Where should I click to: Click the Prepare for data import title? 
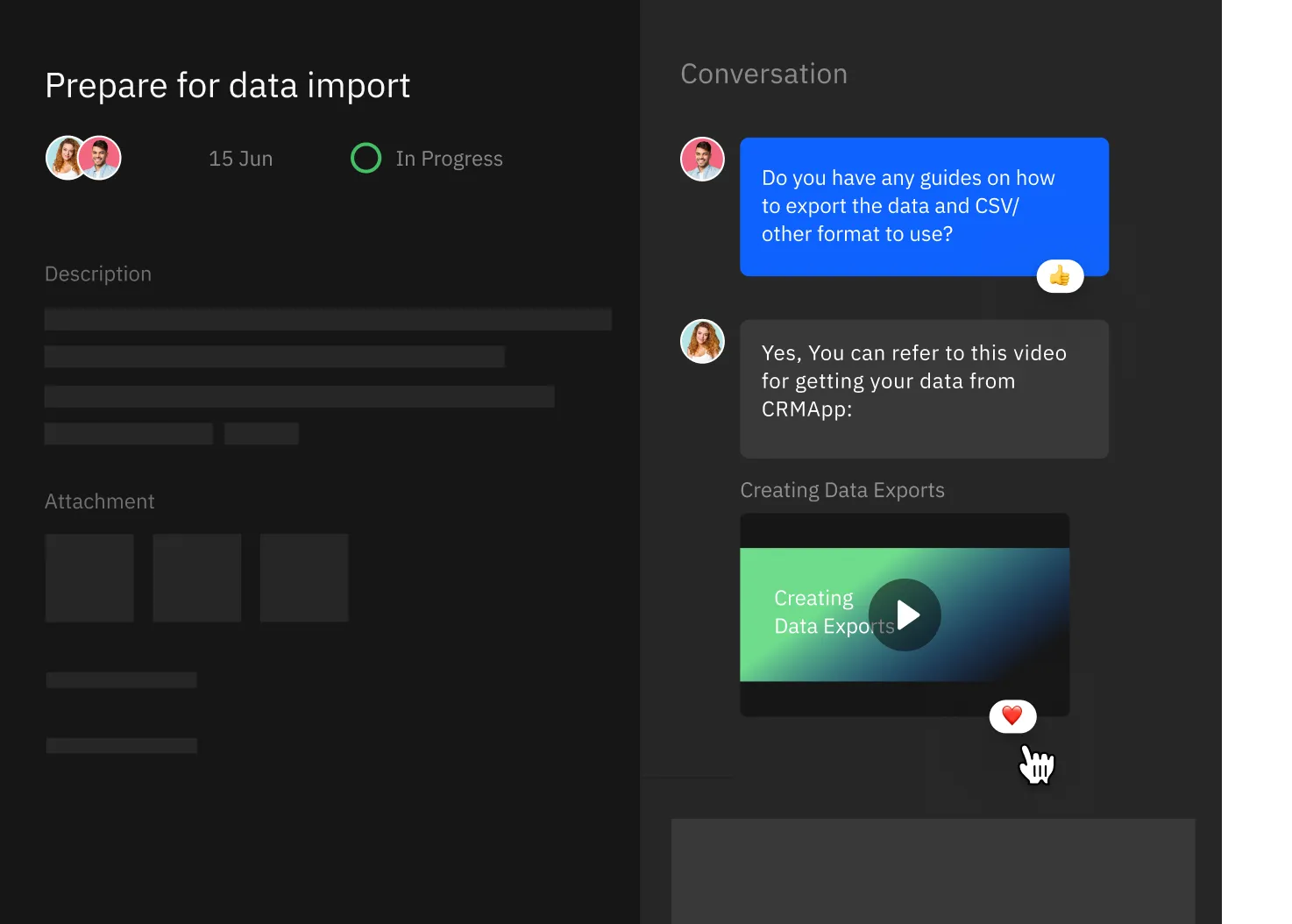click(227, 86)
